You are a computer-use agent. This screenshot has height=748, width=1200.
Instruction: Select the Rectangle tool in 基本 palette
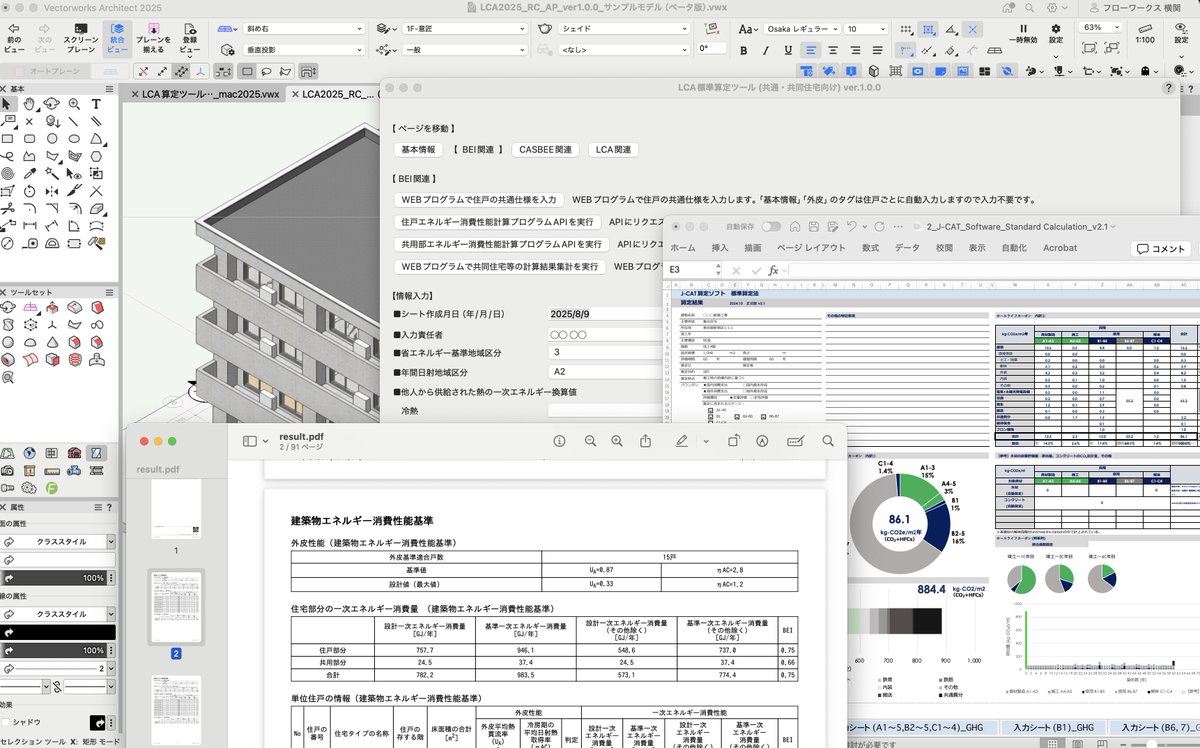(x=7, y=138)
